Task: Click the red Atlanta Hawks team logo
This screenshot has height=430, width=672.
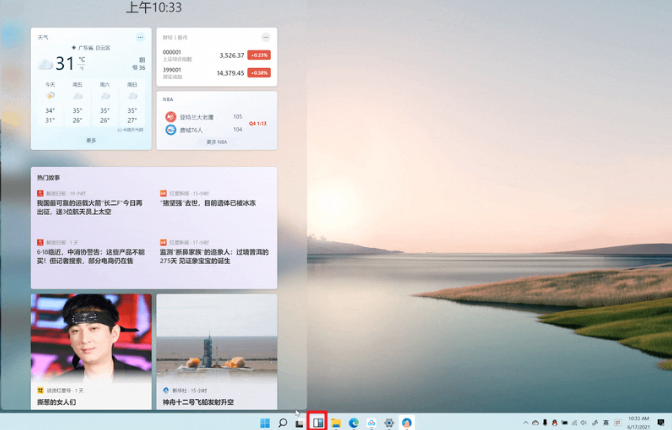Action: tap(171, 117)
